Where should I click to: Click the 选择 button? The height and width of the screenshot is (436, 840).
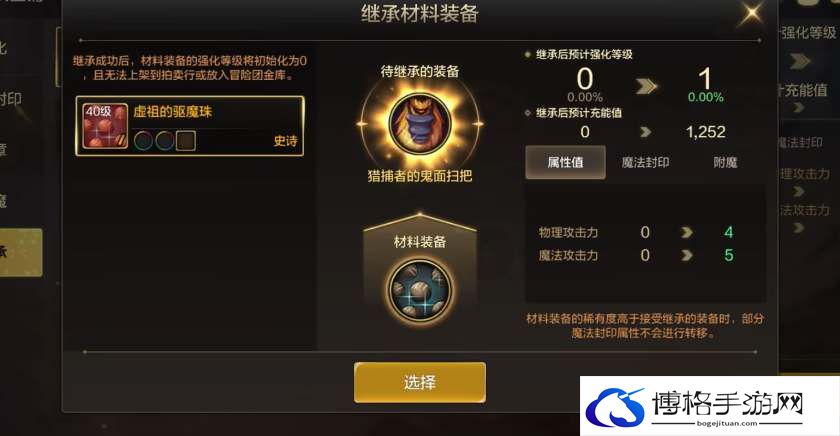pyautogui.click(x=419, y=382)
